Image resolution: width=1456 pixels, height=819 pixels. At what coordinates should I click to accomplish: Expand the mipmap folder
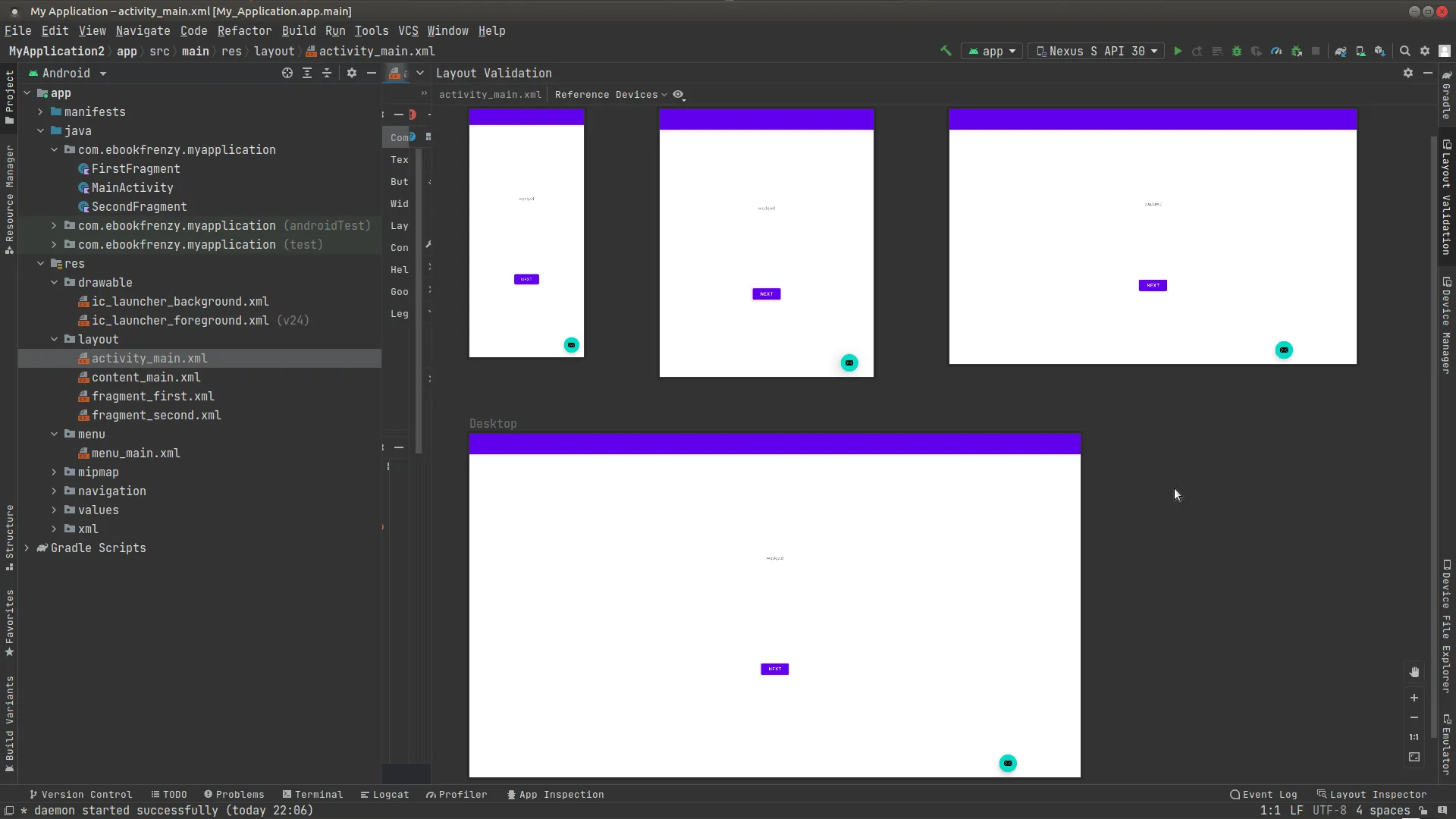pos(54,472)
